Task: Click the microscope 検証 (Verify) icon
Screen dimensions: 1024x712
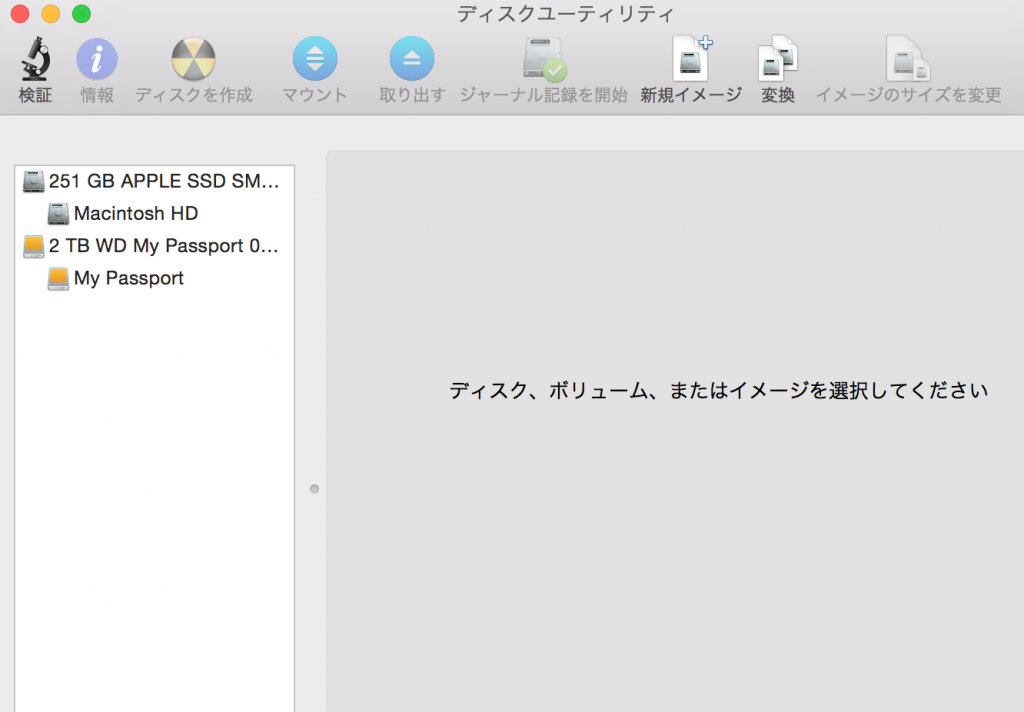Action: coord(35,60)
